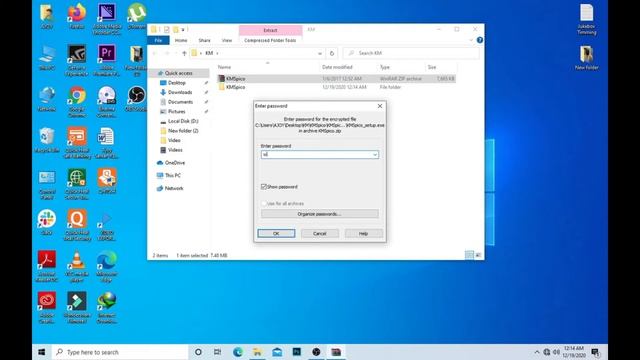Launch Adobe Media Encoder desktop shortcut
Image resolution: width=640 pixels, height=360 pixels.
107,18
